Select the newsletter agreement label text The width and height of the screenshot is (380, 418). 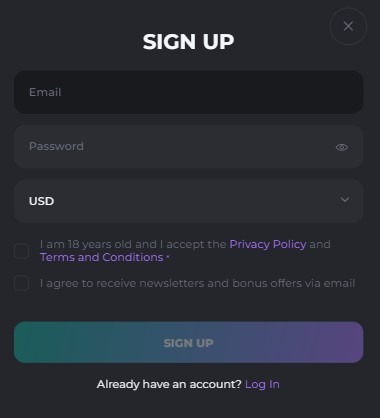tap(198, 283)
